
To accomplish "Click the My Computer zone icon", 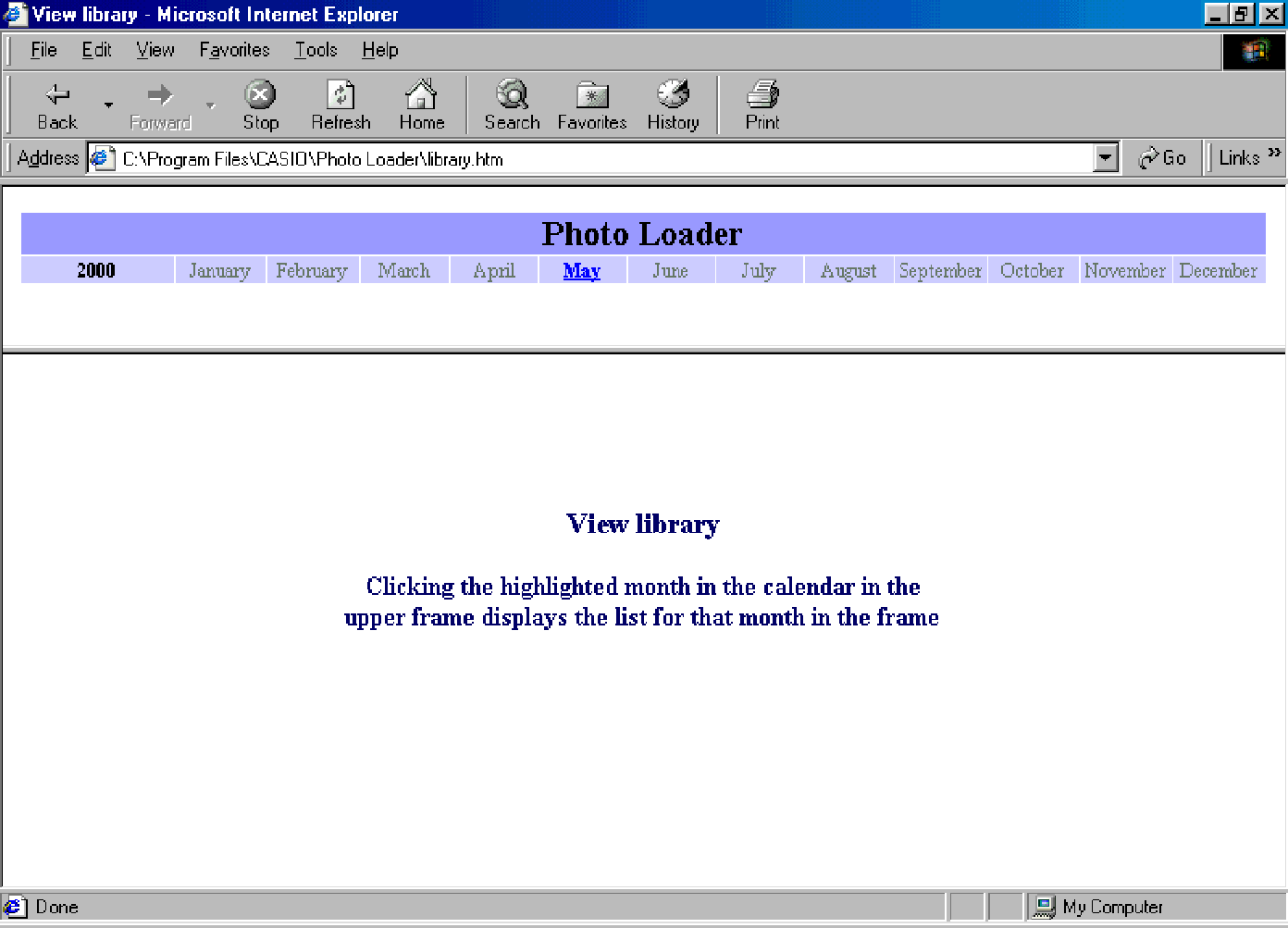I will click(1044, 907).
